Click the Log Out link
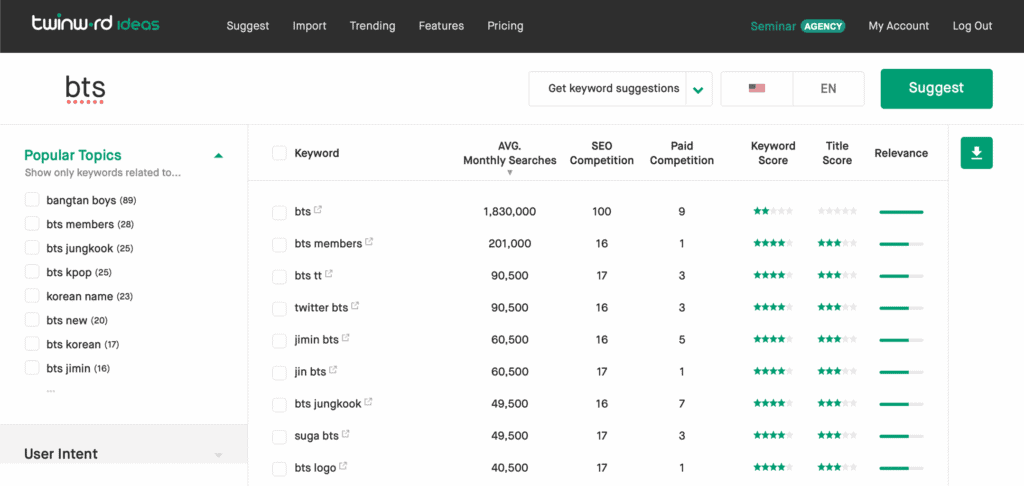The image size is (1024, 486). (x=972, y=26)
